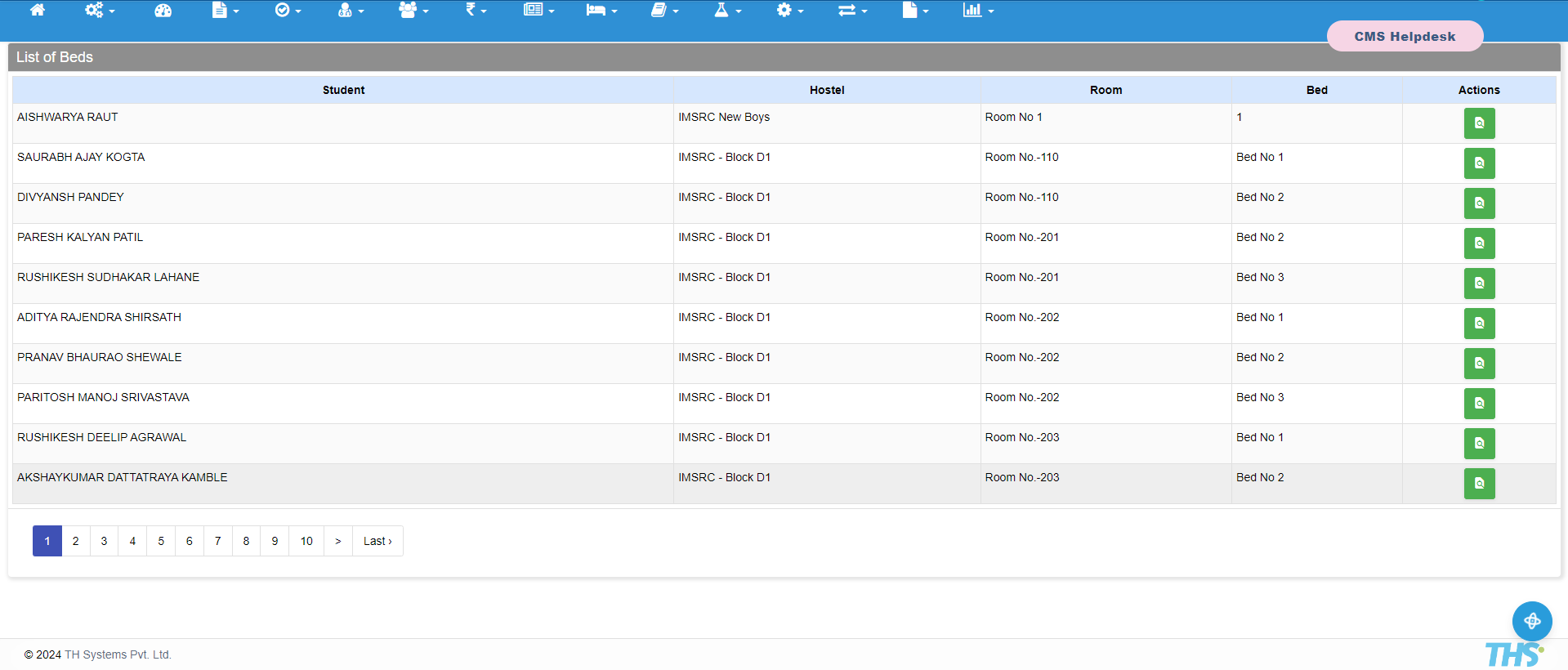The height and width of the screenshot is (670, 1568).
Task: Click the next page arrow
Action: [338, 541]
